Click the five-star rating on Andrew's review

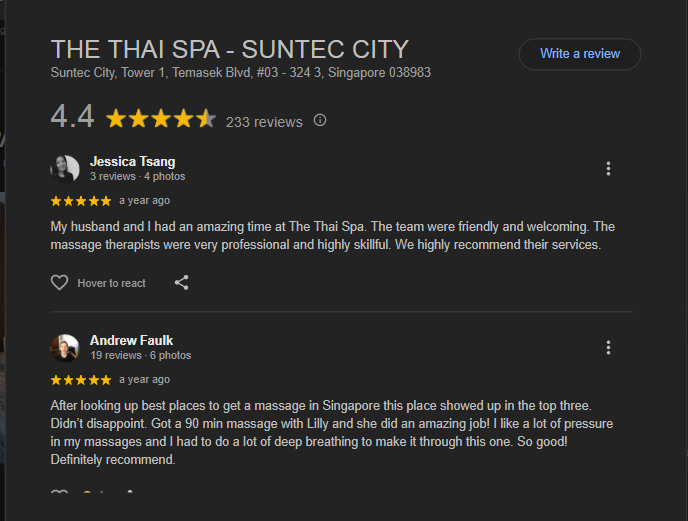click(81, 380)
